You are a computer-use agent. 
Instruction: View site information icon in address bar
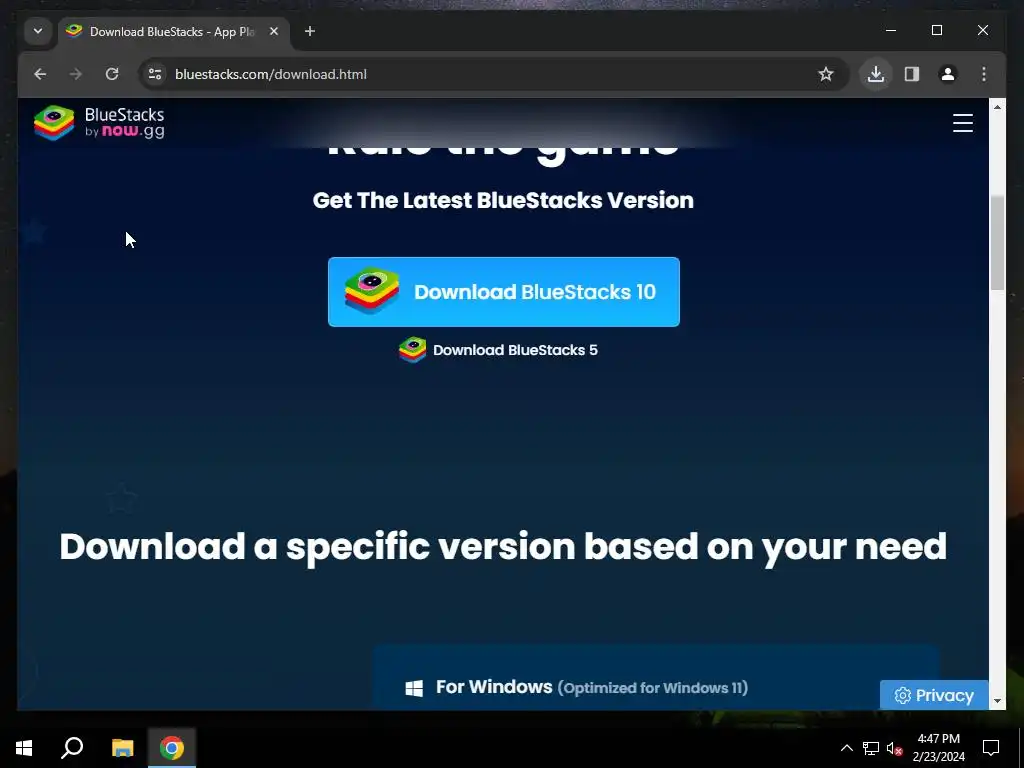[155, 74]
